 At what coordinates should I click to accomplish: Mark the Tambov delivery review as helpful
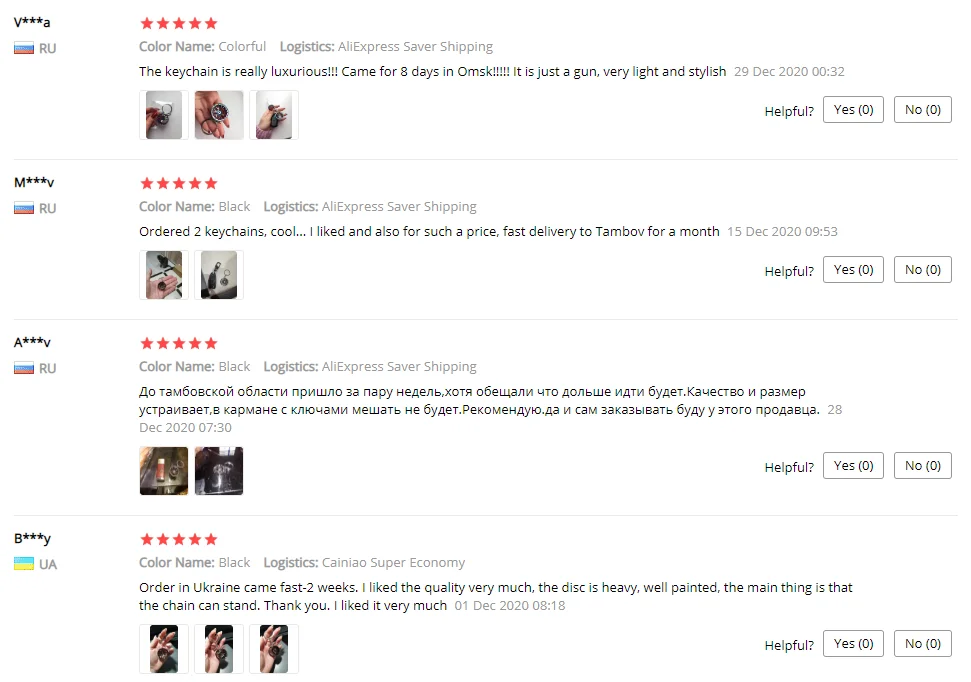click(x=853, y=269)
